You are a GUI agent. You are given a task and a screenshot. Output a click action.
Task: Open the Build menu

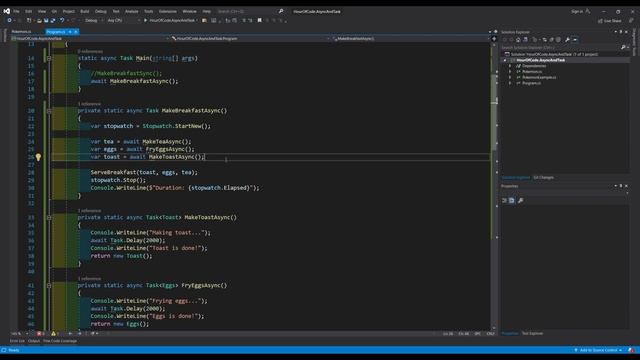(x=84, y=11)
